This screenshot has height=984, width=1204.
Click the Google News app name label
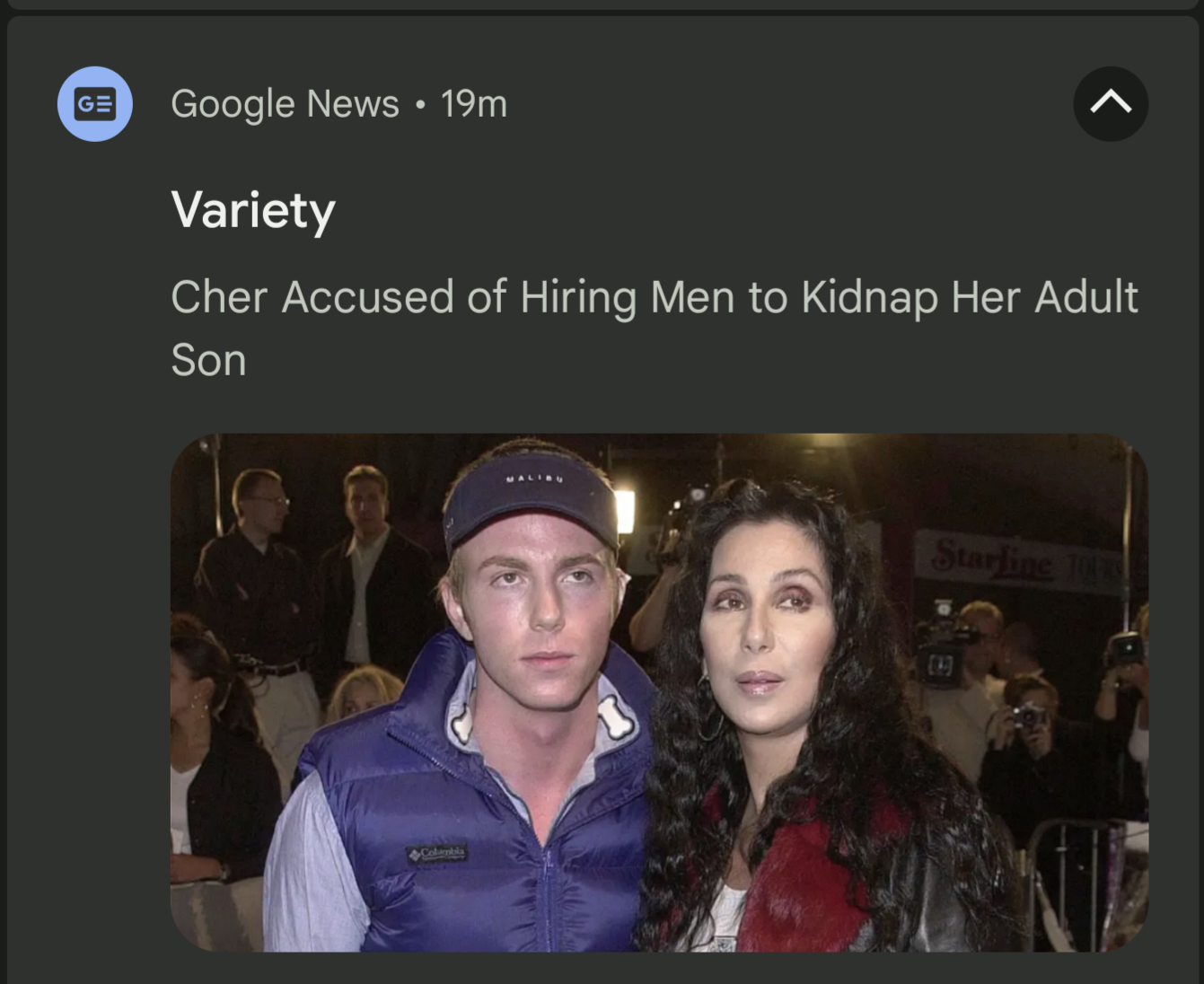[285, 104]
